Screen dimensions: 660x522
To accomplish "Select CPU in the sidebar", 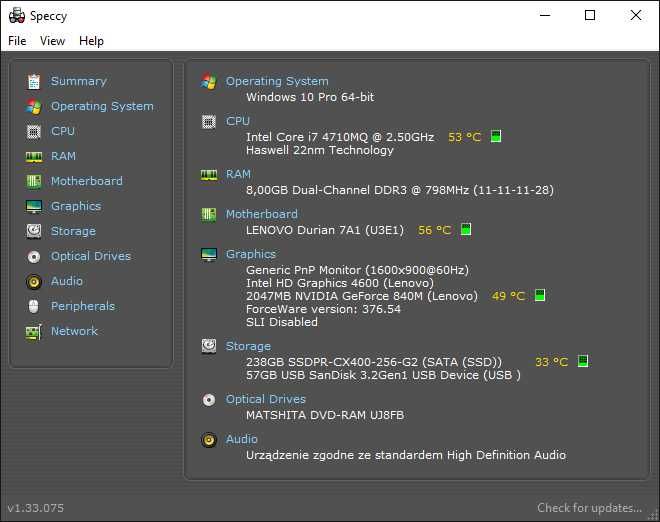I will coord(63,131).
